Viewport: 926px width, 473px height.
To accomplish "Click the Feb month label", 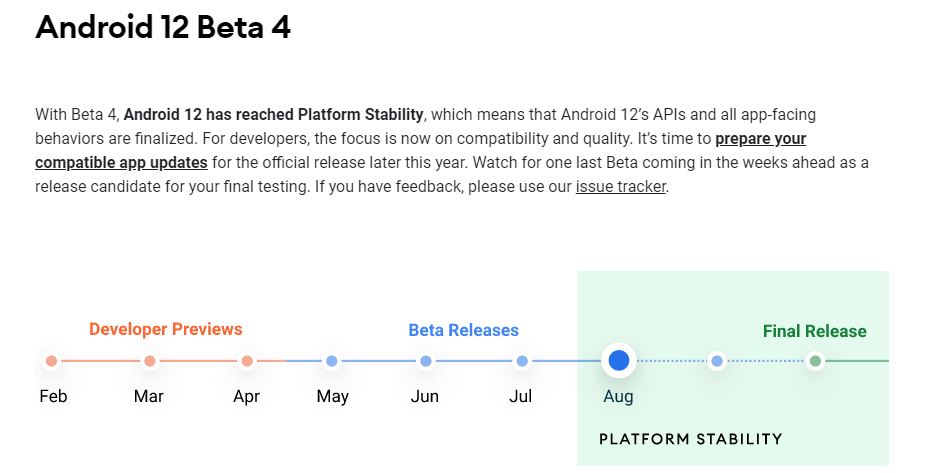I will click(53, 396).
